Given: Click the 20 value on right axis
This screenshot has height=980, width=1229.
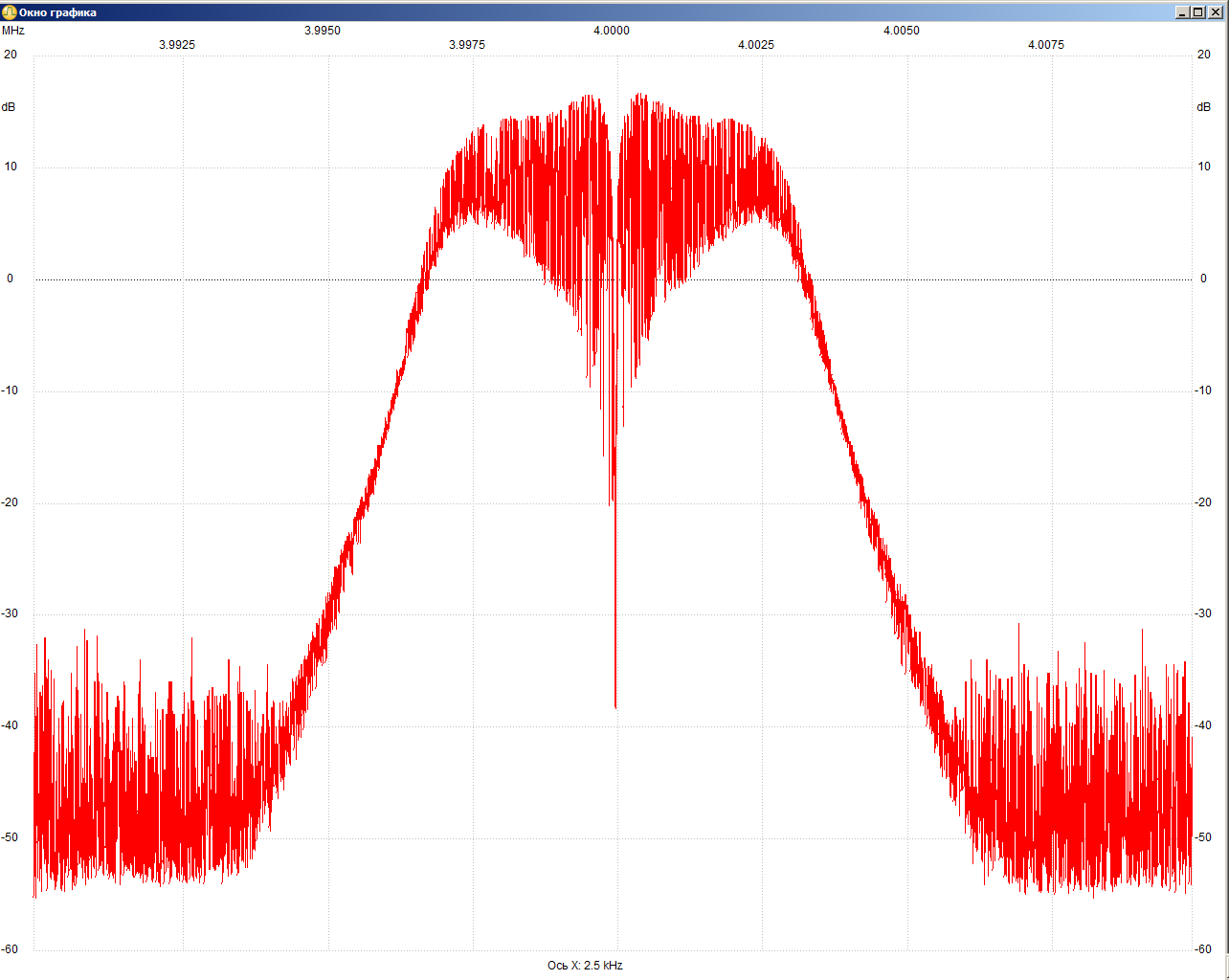Looking at the screenshot, I should point(1204,55).
